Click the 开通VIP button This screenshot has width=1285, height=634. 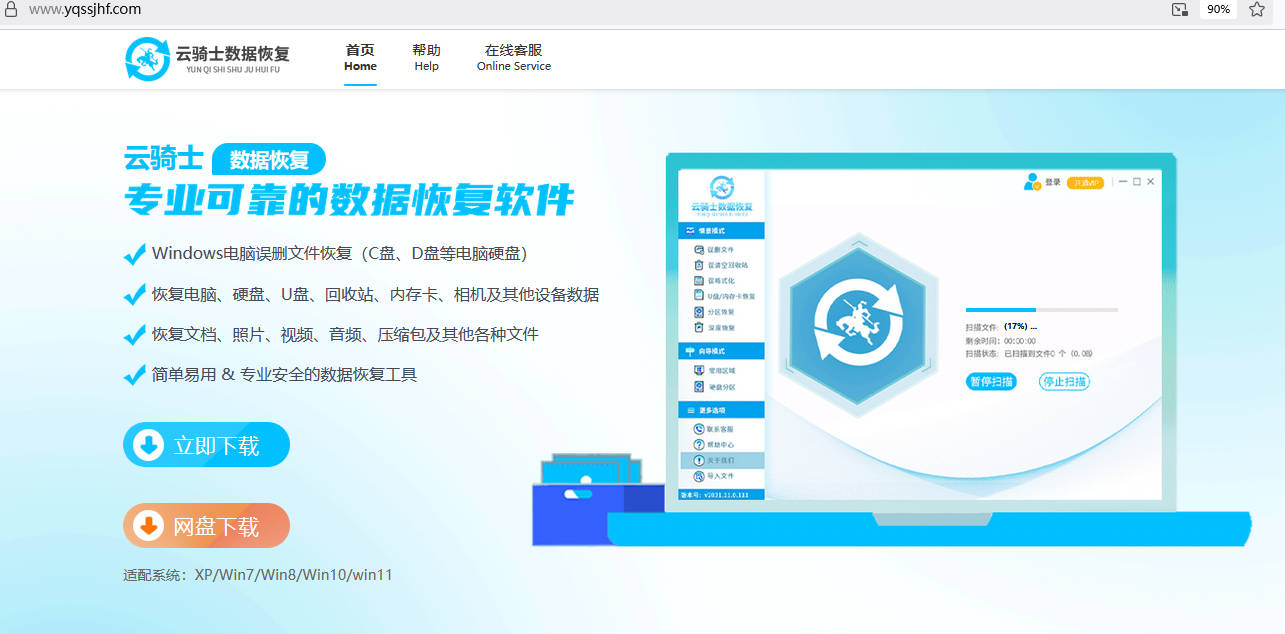[x=1085, y=183]
